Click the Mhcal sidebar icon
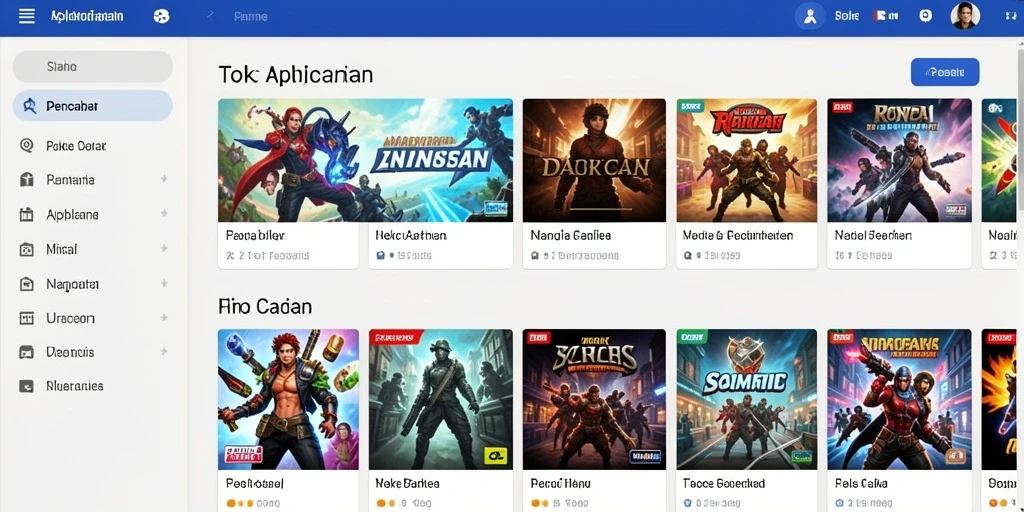The image size is (1024, 512). pos(27,249)
